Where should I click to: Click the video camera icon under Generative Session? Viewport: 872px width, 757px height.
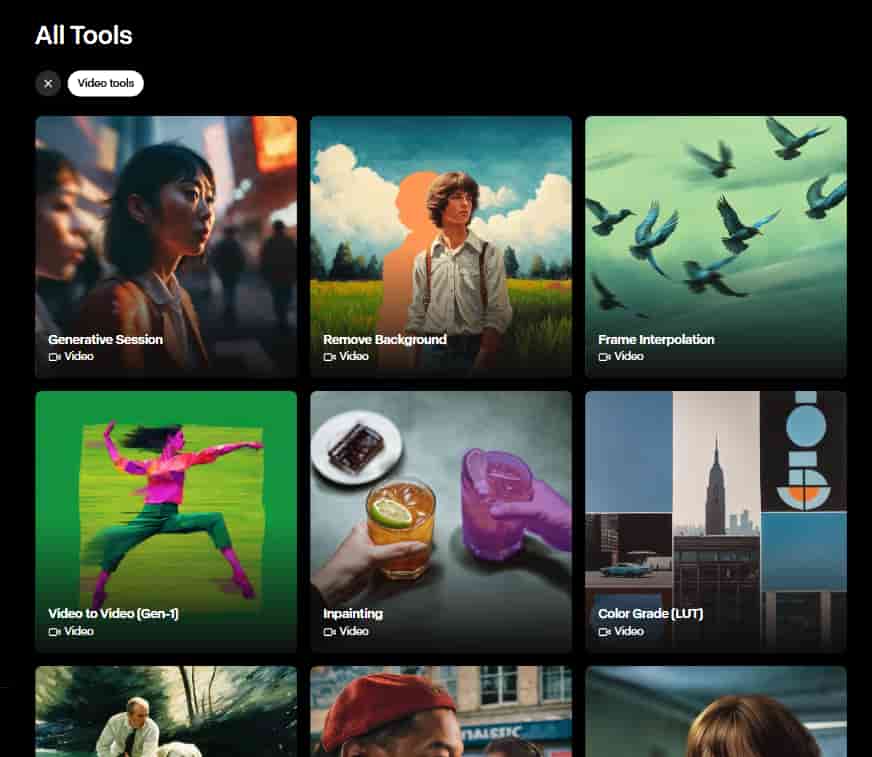pos(54,357)
